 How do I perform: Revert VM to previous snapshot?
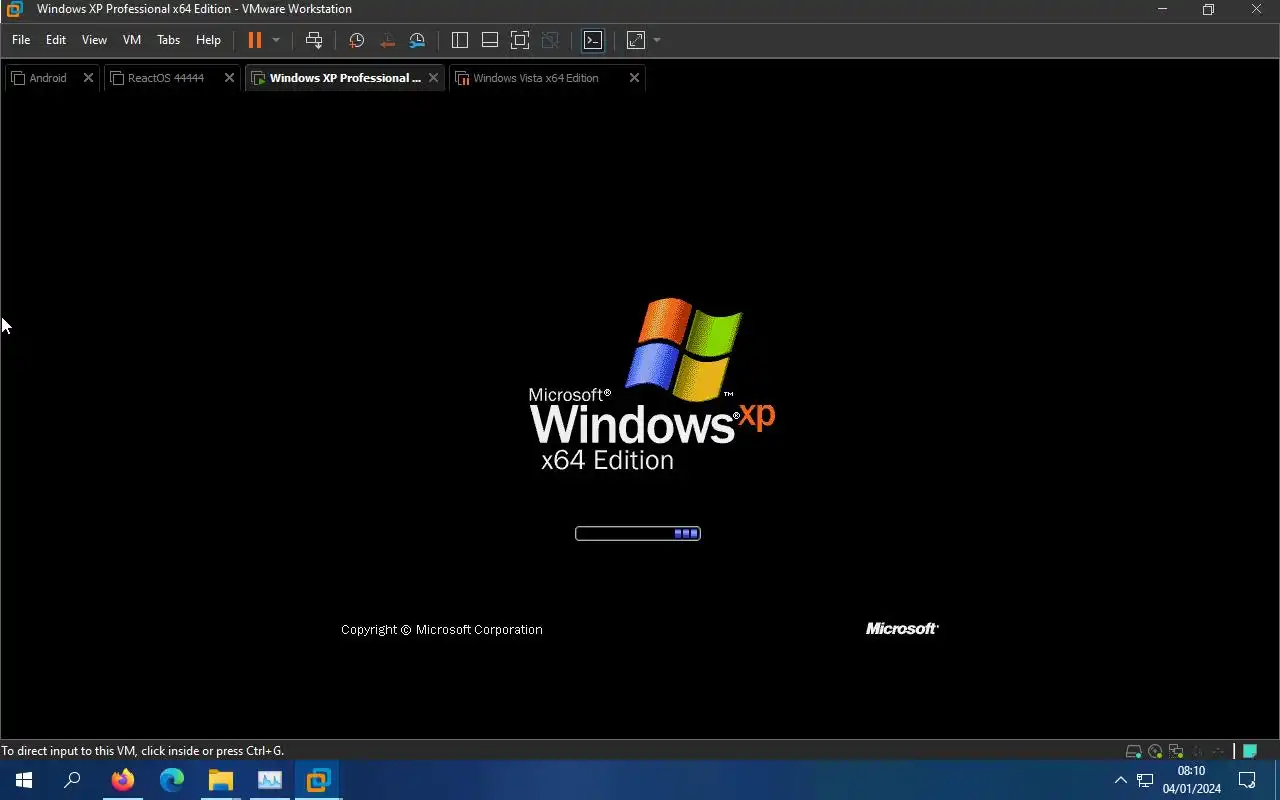[x=387, y=40]
